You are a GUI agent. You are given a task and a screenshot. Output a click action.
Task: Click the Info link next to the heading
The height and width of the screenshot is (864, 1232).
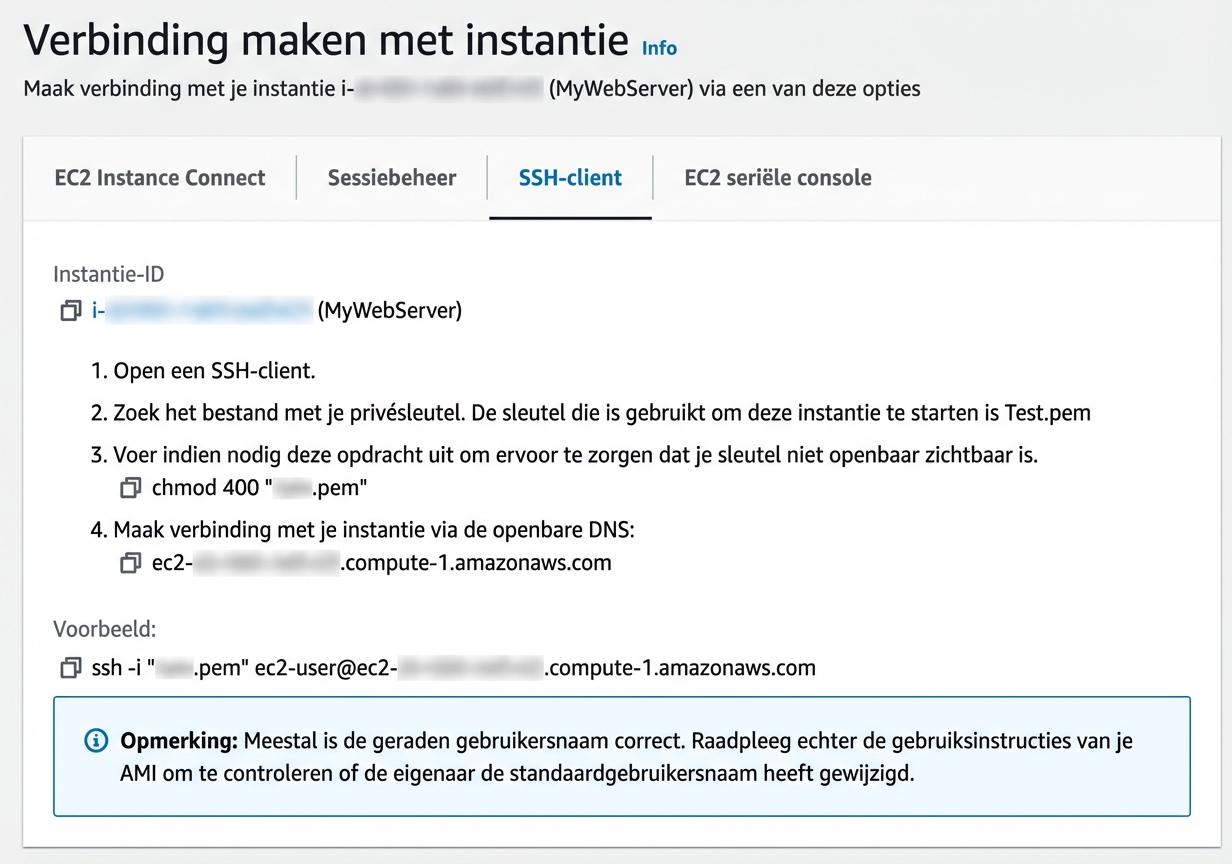coord(659,47)
